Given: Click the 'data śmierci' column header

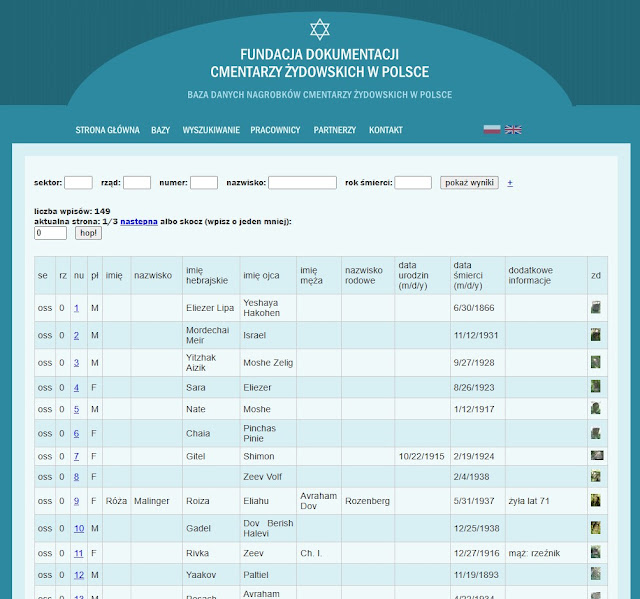Looking at the screenshot, I should [478, 275].
